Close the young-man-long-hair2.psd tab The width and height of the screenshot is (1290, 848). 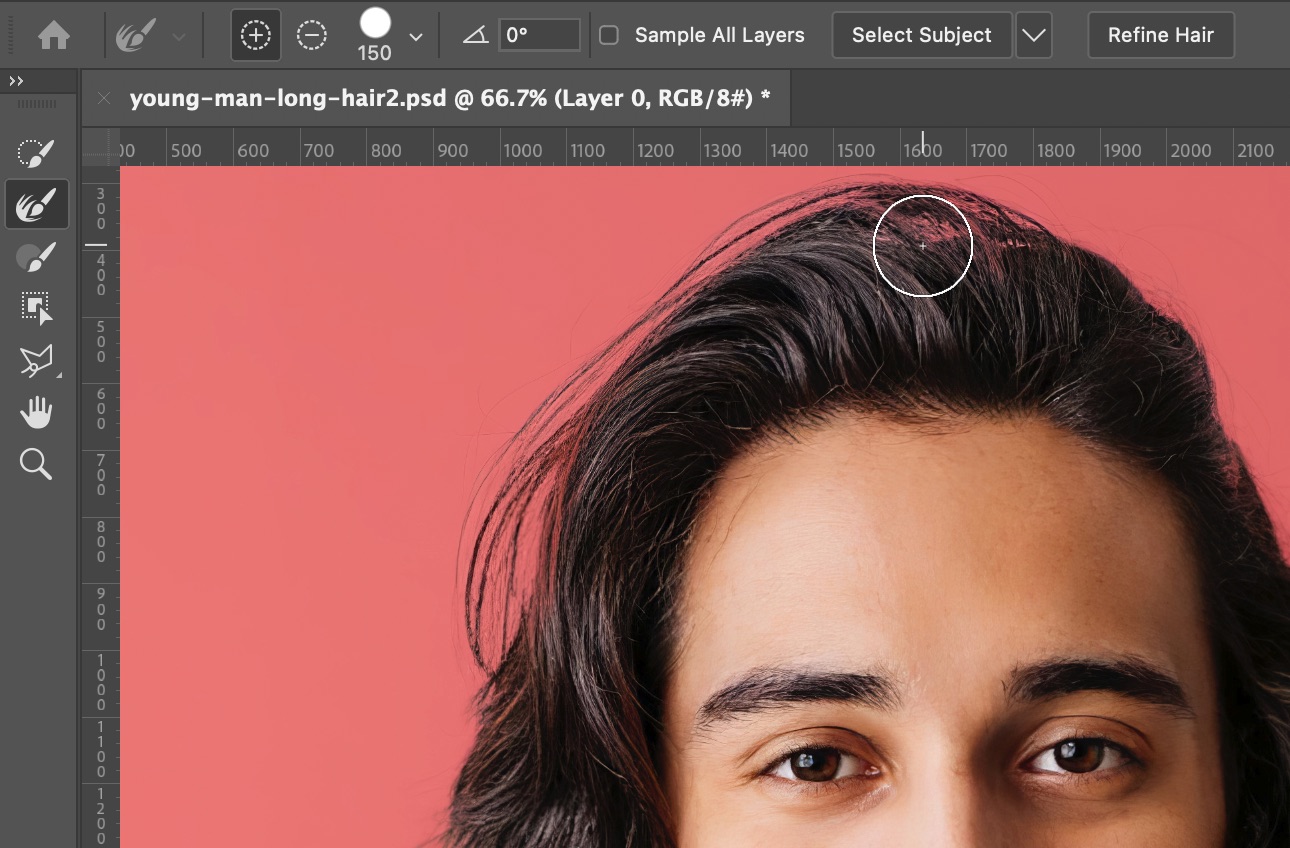103,97
